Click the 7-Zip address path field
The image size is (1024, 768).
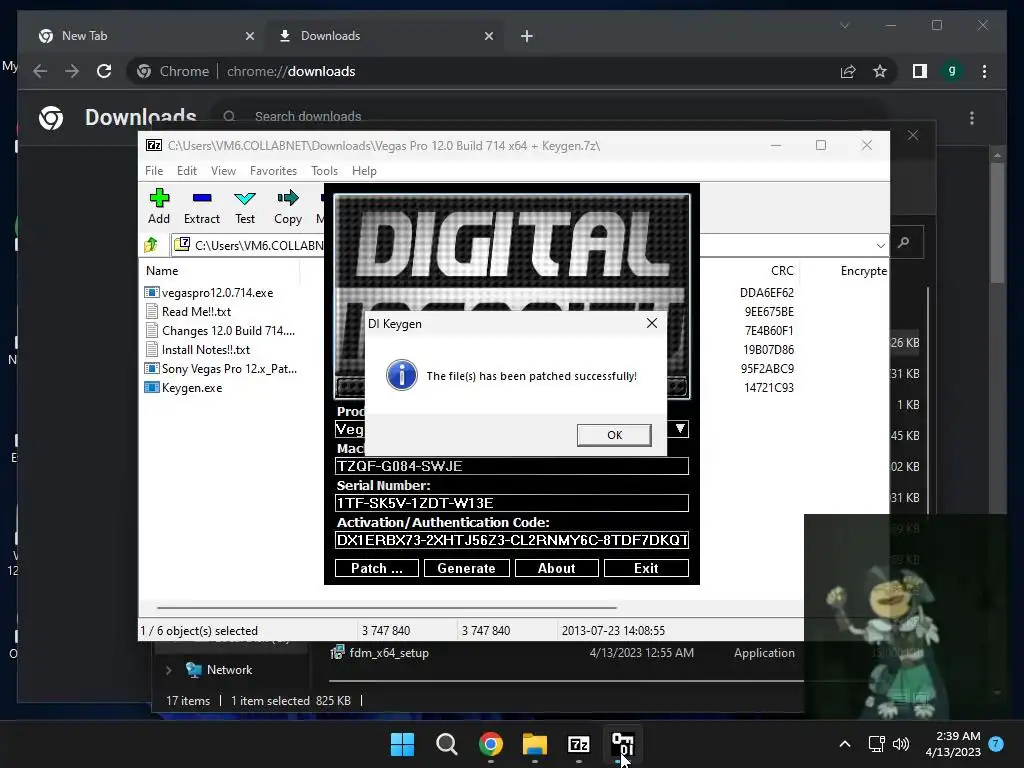pyautogui.click(x=259, y=245)
